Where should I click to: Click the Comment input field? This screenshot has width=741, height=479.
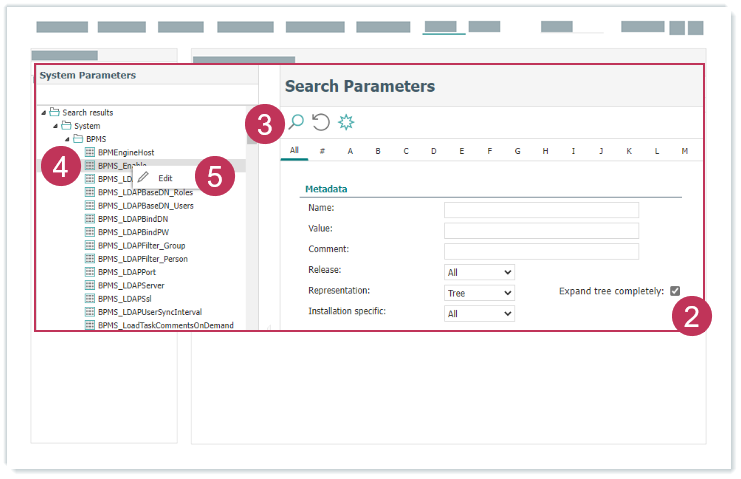[541, 251]
